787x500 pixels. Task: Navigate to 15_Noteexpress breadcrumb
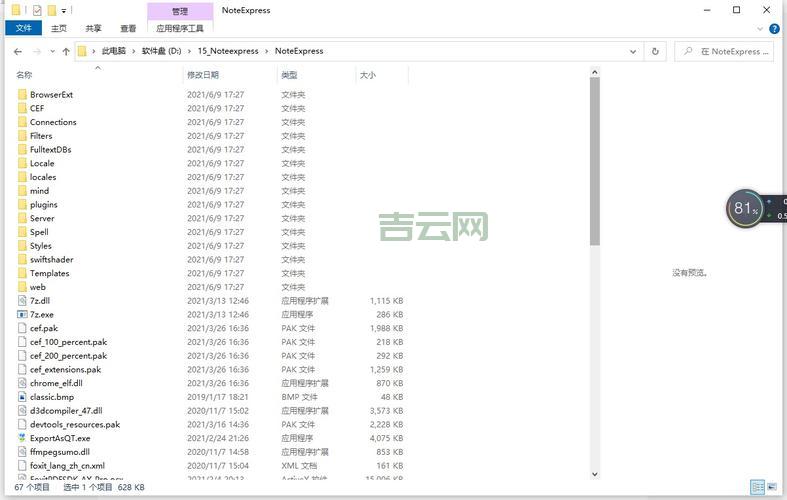(228, 51)
